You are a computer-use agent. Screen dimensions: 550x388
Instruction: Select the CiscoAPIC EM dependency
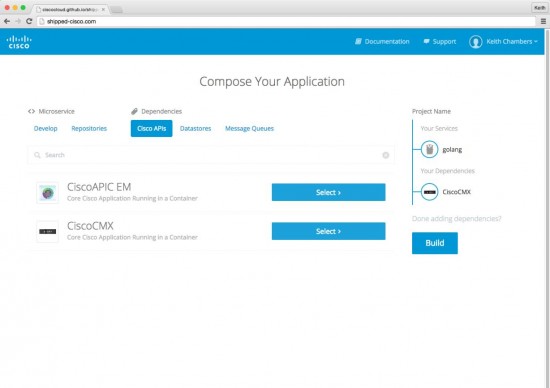(328, 192)
